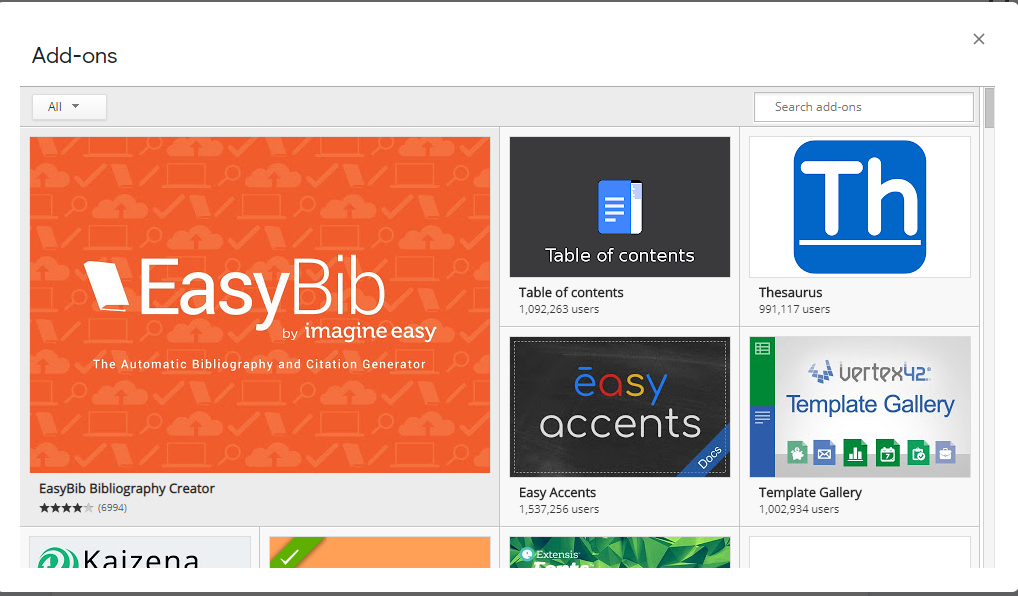This screenshot has height=596, width=1018.
Task: Click the Thesaurus title
Action: (x=790, y=292)
